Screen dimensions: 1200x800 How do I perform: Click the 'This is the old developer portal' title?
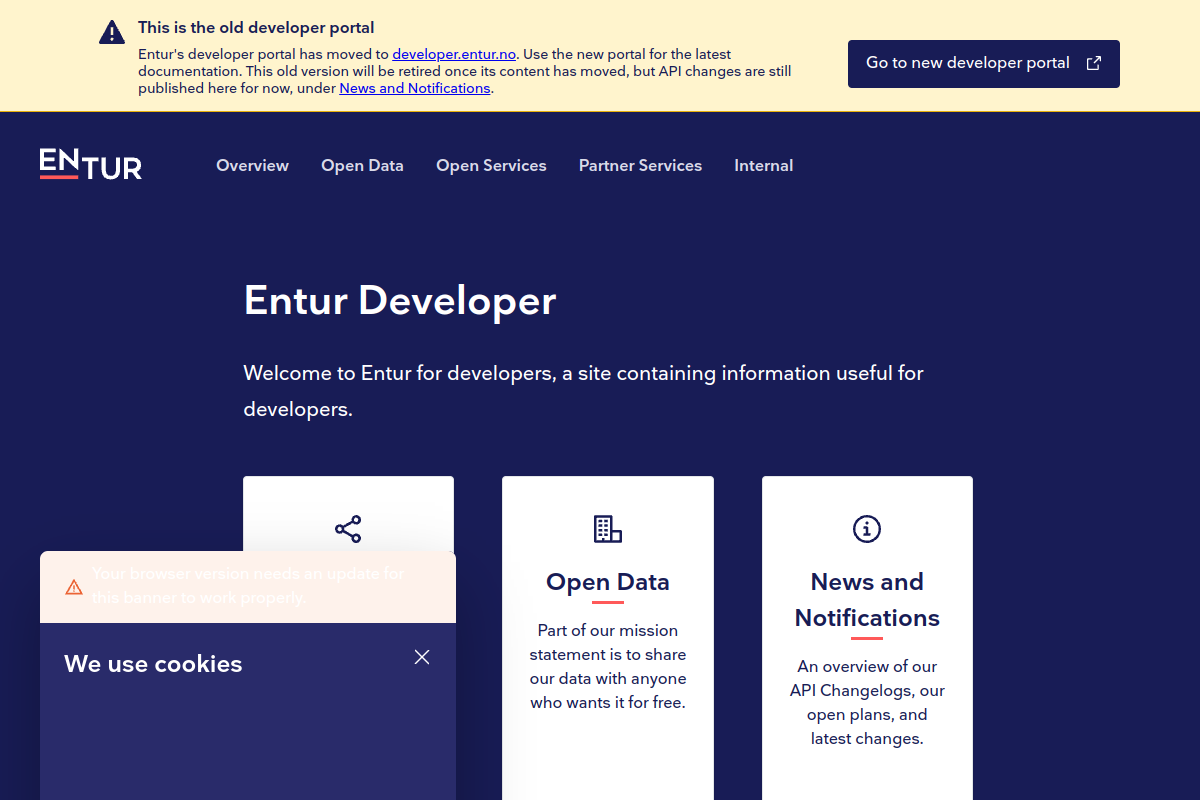[x=257, y=28]
